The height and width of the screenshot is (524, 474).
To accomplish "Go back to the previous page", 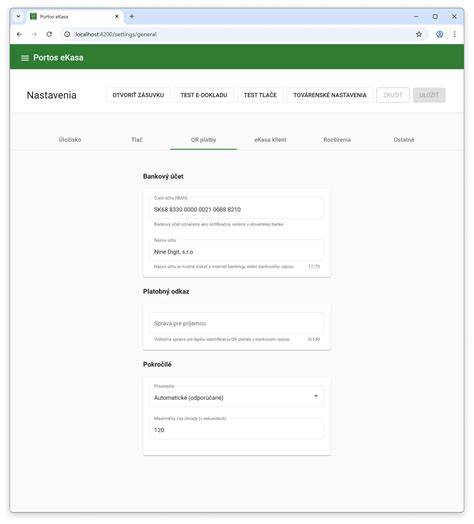I will tap(19, 34).
